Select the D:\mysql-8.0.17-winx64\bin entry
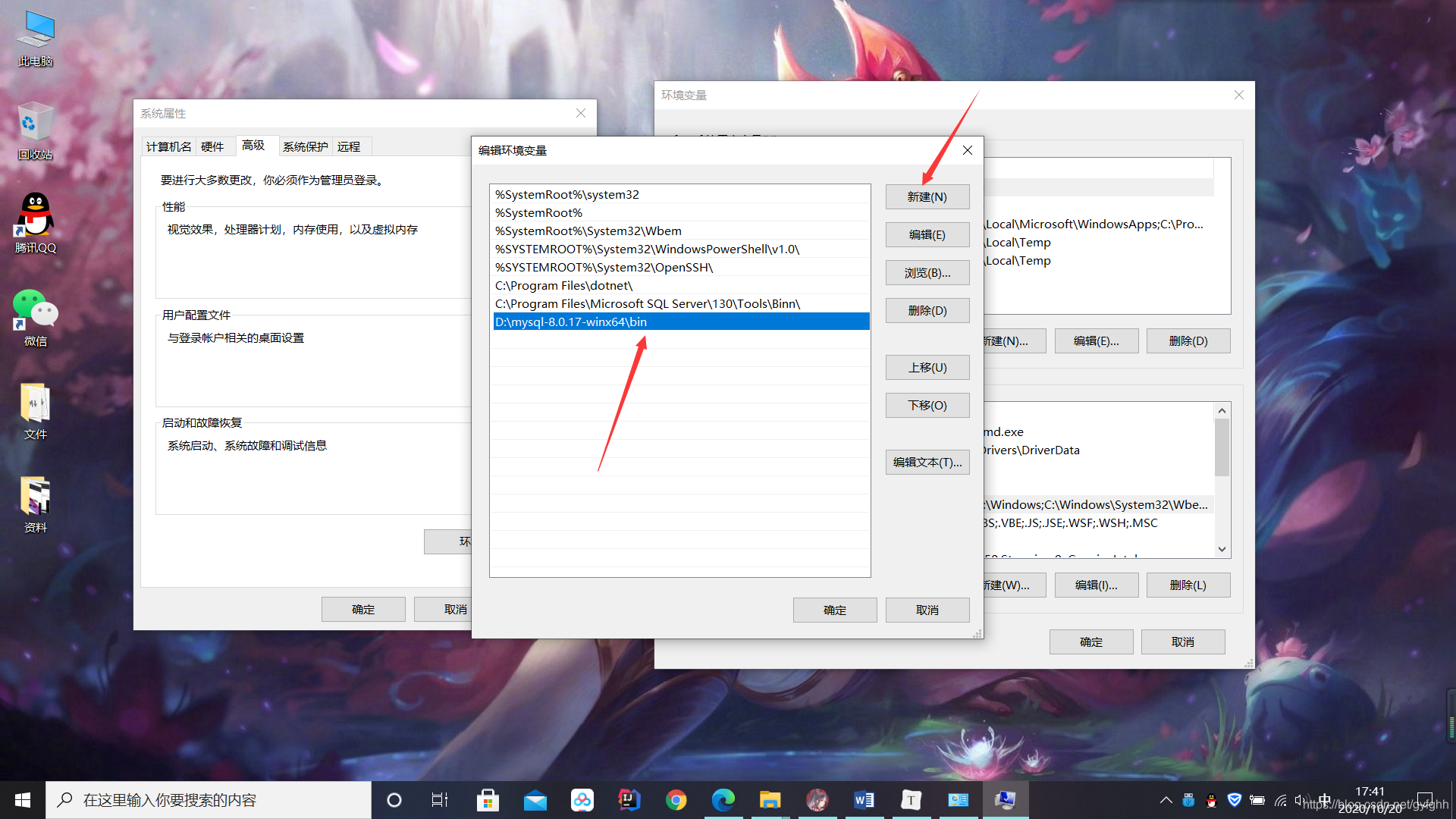 (680, 322)
